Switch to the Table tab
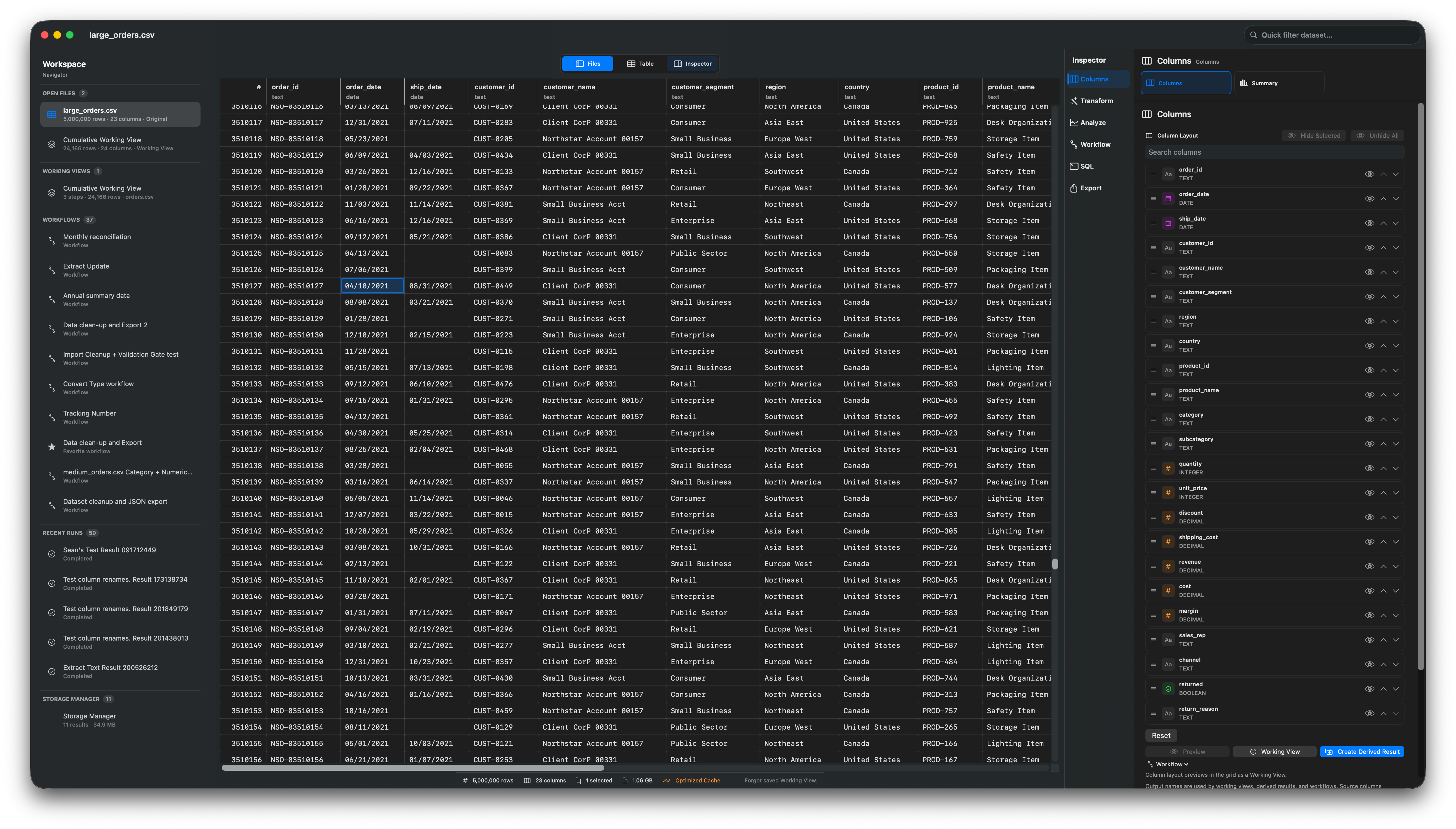 [640, 64]
